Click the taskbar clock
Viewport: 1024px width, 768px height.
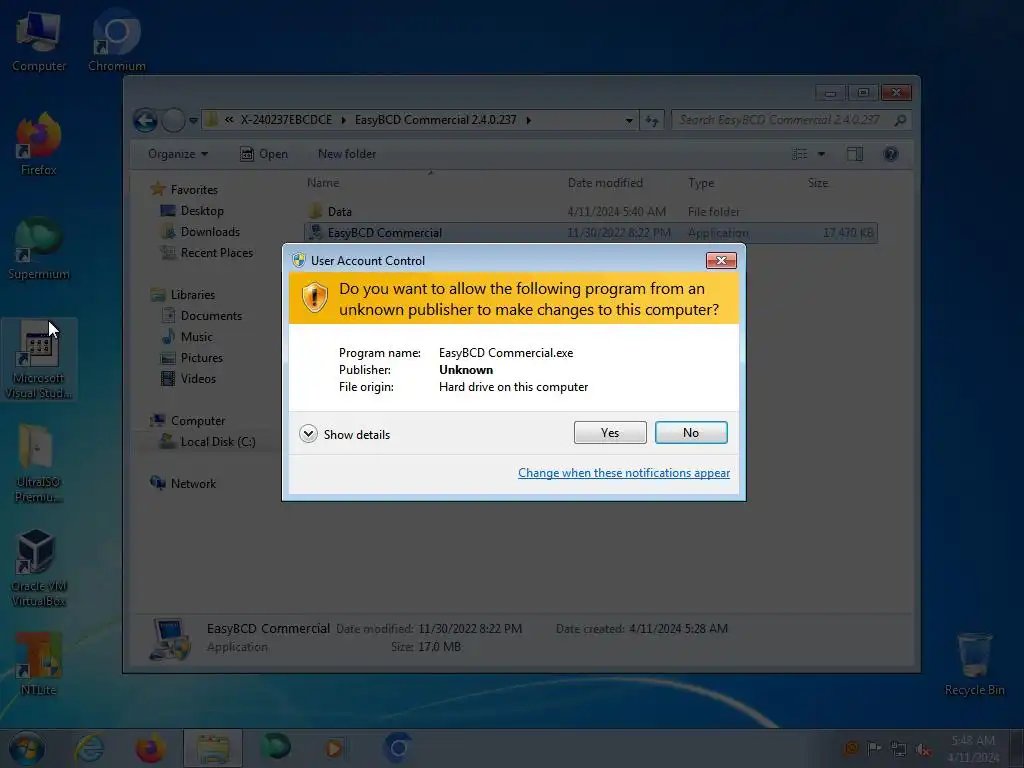click(973, 748)
